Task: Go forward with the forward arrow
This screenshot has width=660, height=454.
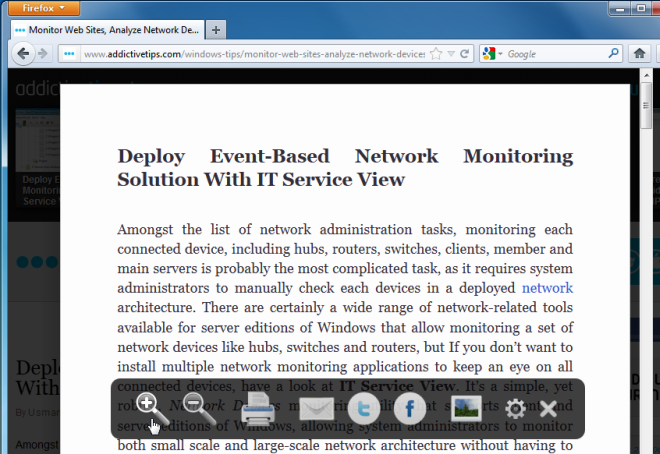Action: pyautogui.click(x=43, y=54)
